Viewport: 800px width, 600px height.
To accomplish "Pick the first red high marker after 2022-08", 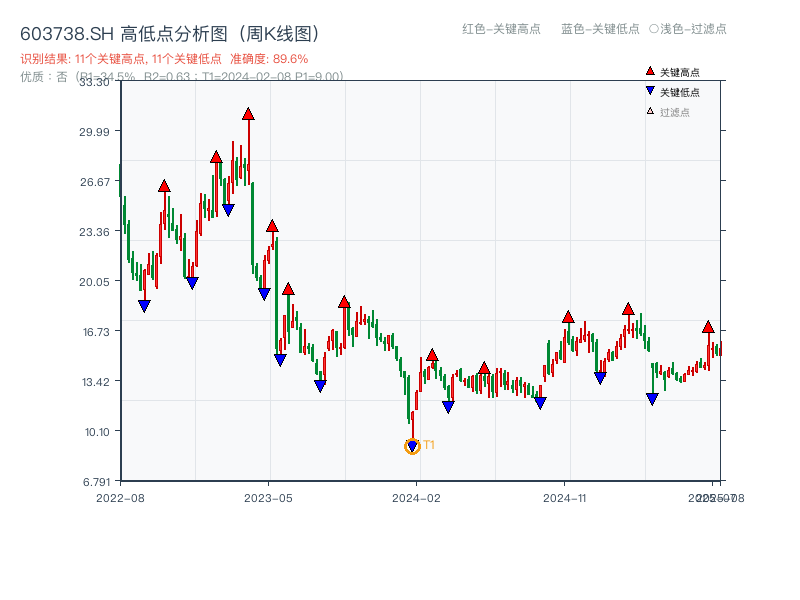I will (x=164, y=186).
